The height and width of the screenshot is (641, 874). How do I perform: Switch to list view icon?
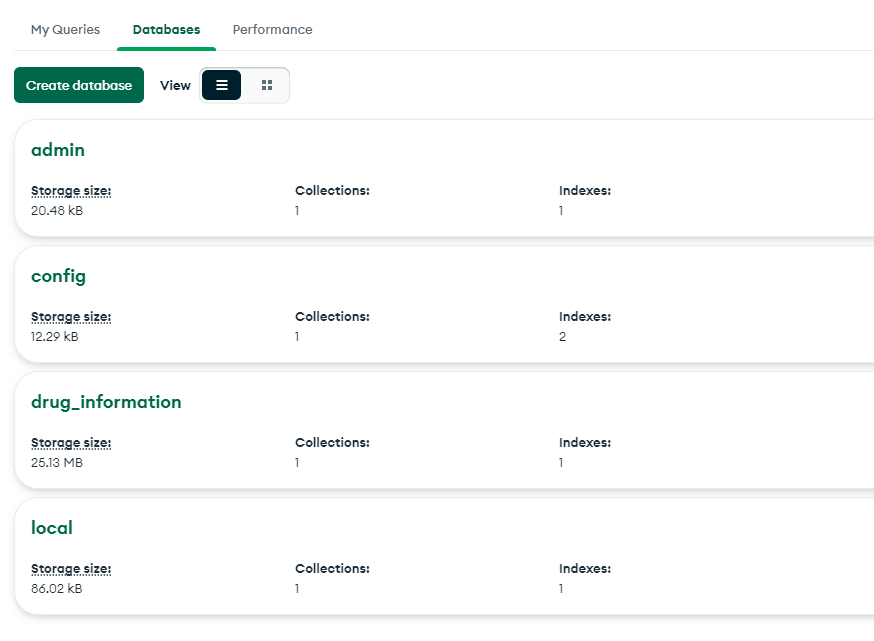(221, 85)
